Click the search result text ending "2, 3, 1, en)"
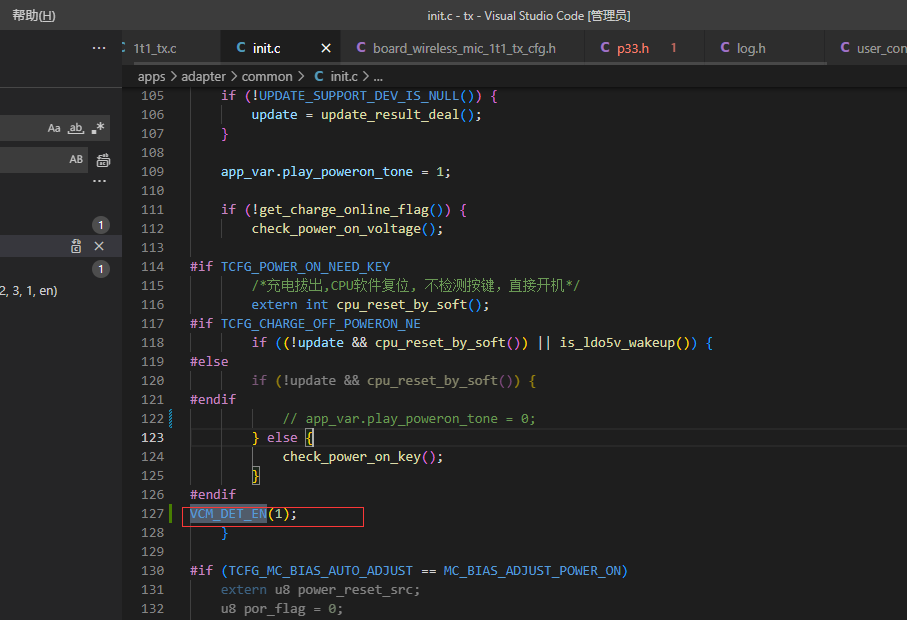 coord(29,291)
